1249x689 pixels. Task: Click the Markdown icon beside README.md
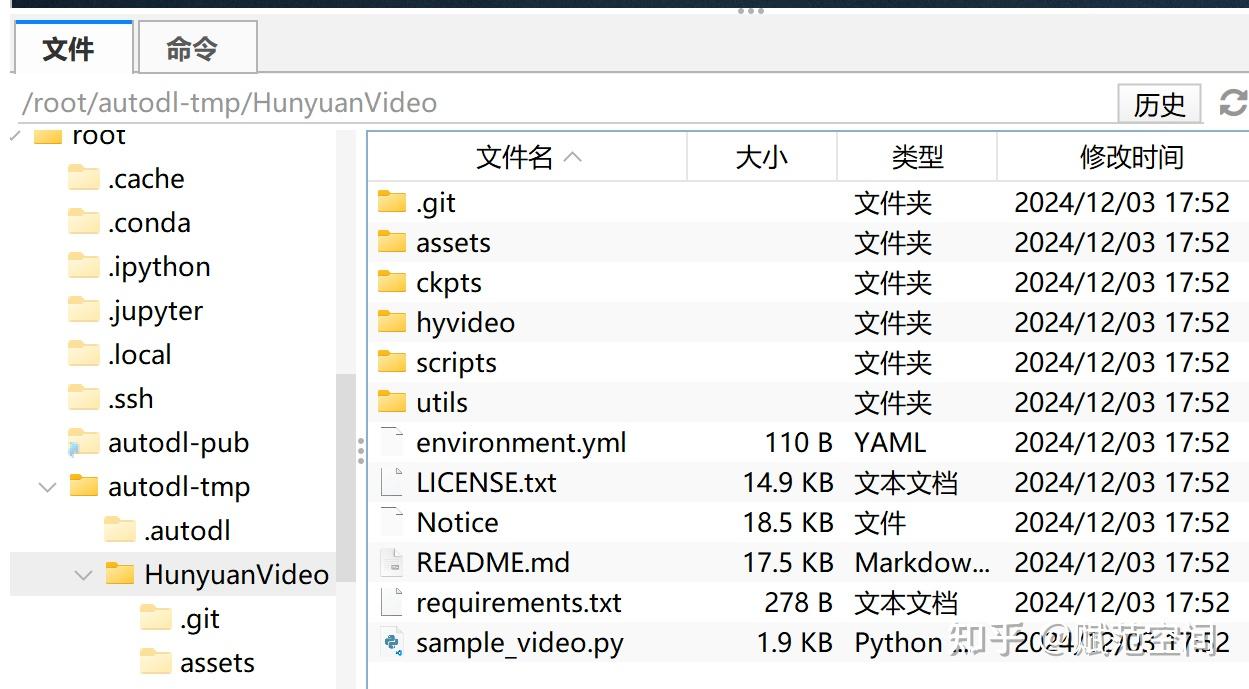tap(391, 562)
